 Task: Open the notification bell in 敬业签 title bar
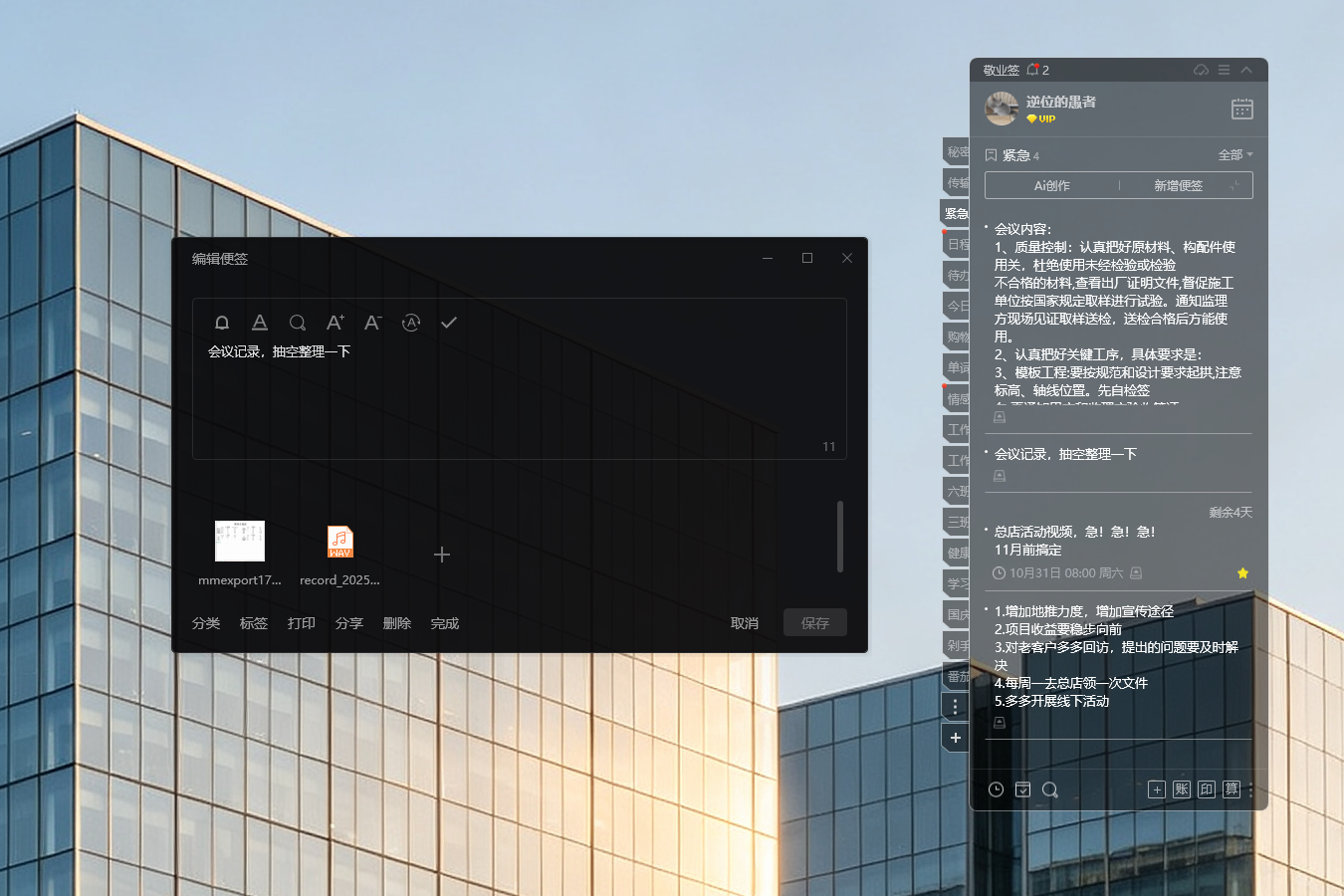coord(1032,70)
